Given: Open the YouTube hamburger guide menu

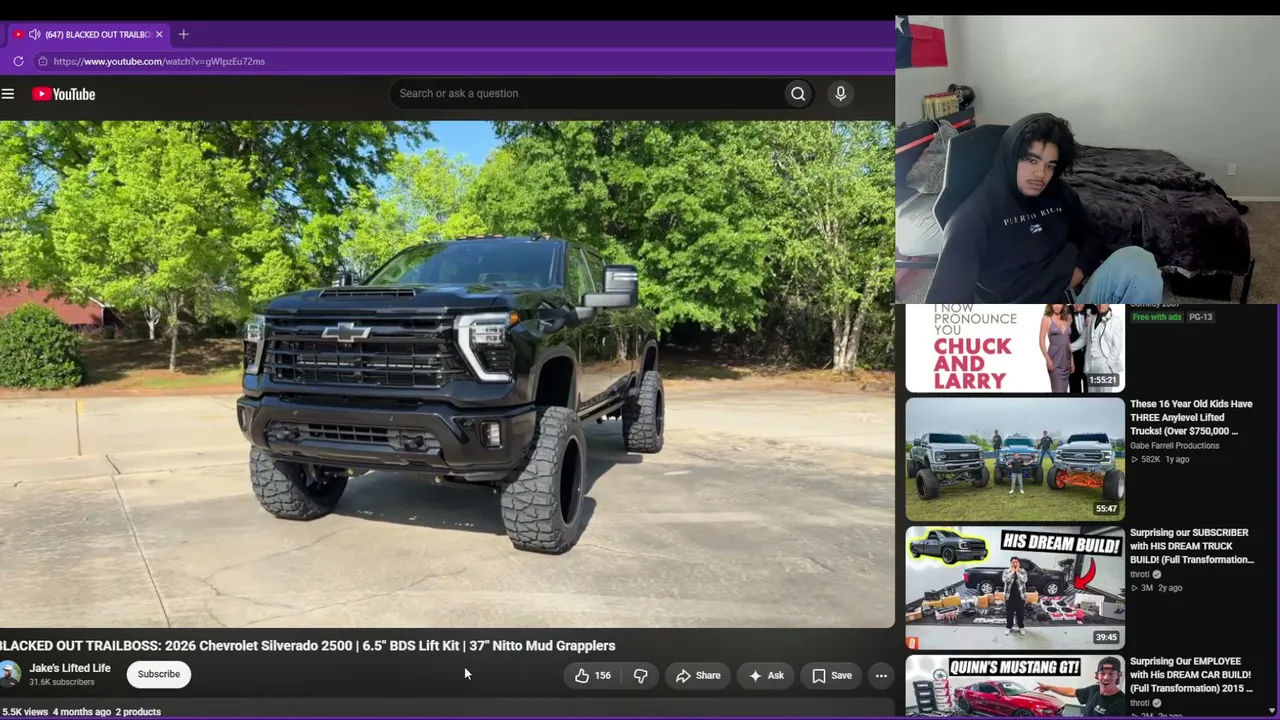Looking at the screenshot, I should 8,94.
